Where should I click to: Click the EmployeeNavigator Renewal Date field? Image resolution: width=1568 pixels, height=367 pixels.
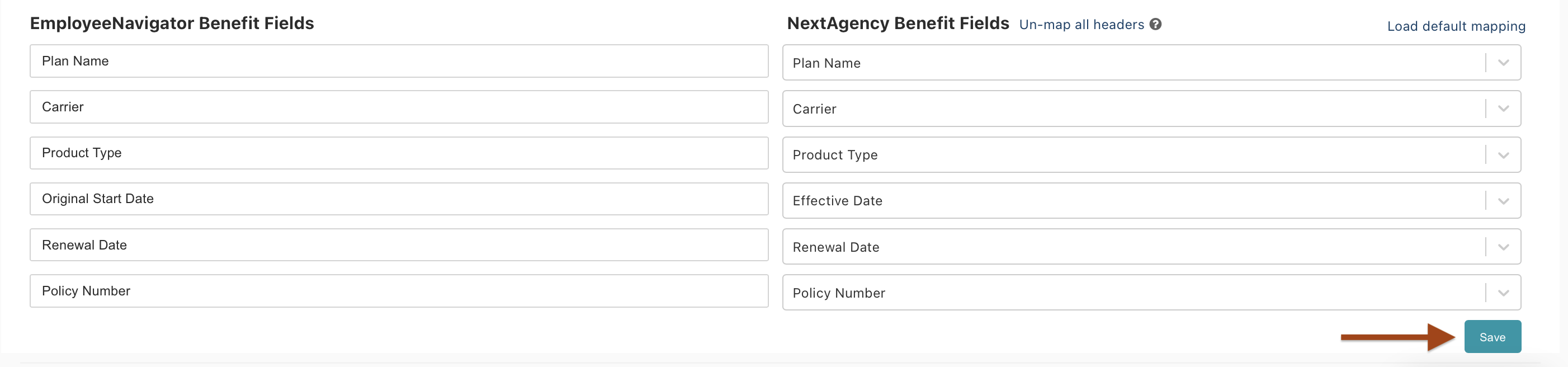click(x=399, y=244)
